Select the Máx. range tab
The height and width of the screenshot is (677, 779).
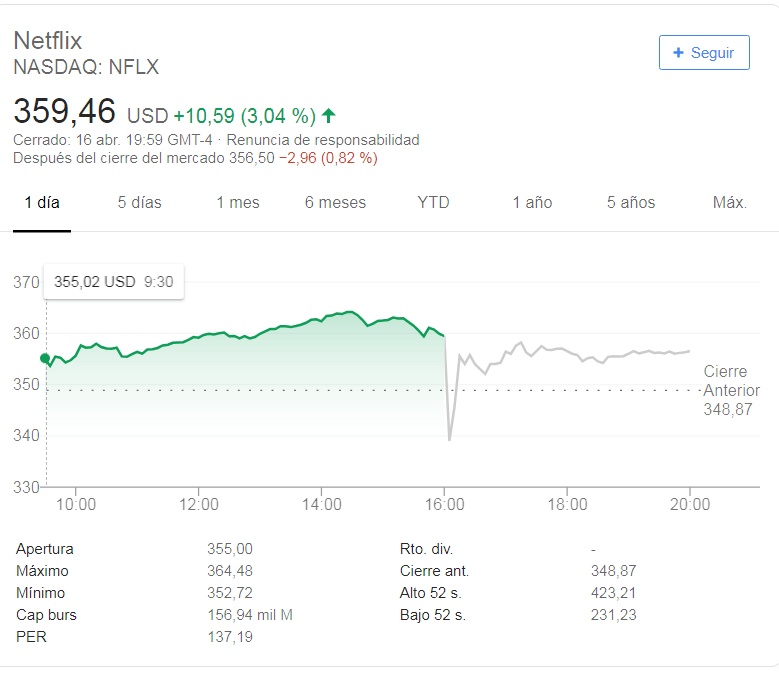coord(730,202)
